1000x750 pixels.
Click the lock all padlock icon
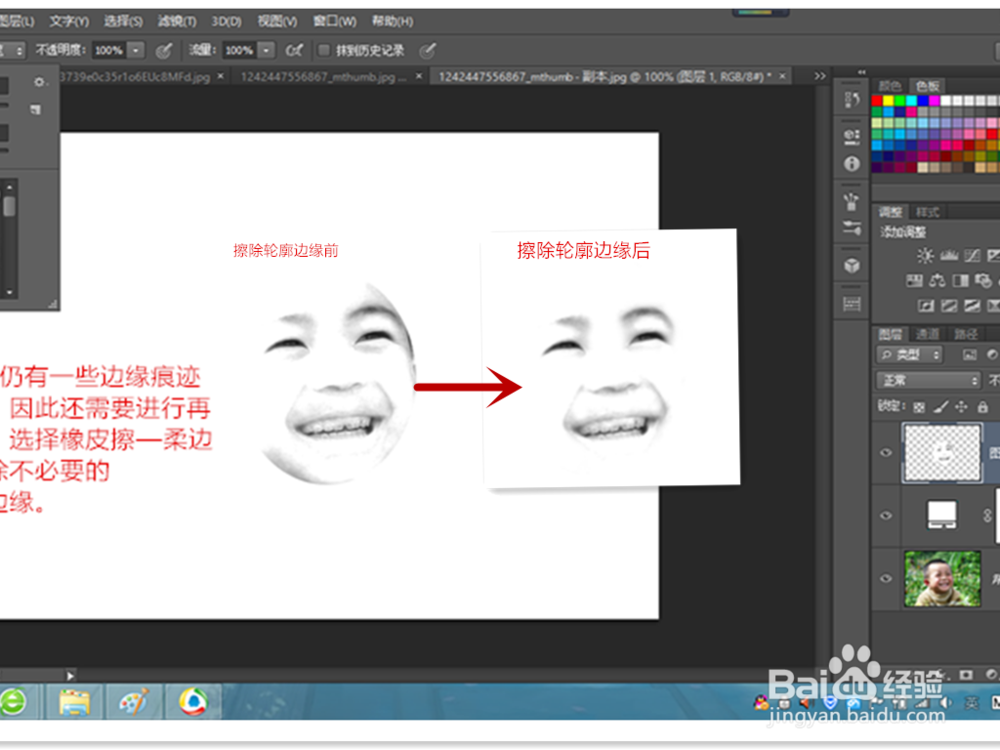point(984,405)
